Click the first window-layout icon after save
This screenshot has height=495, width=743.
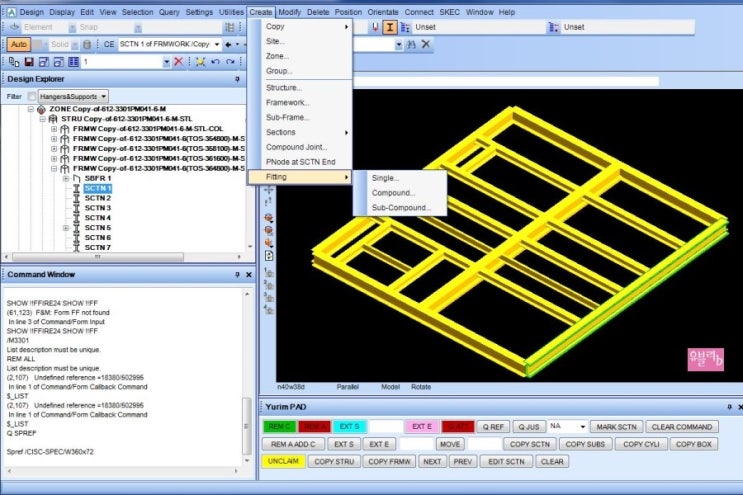pos(44,62)
